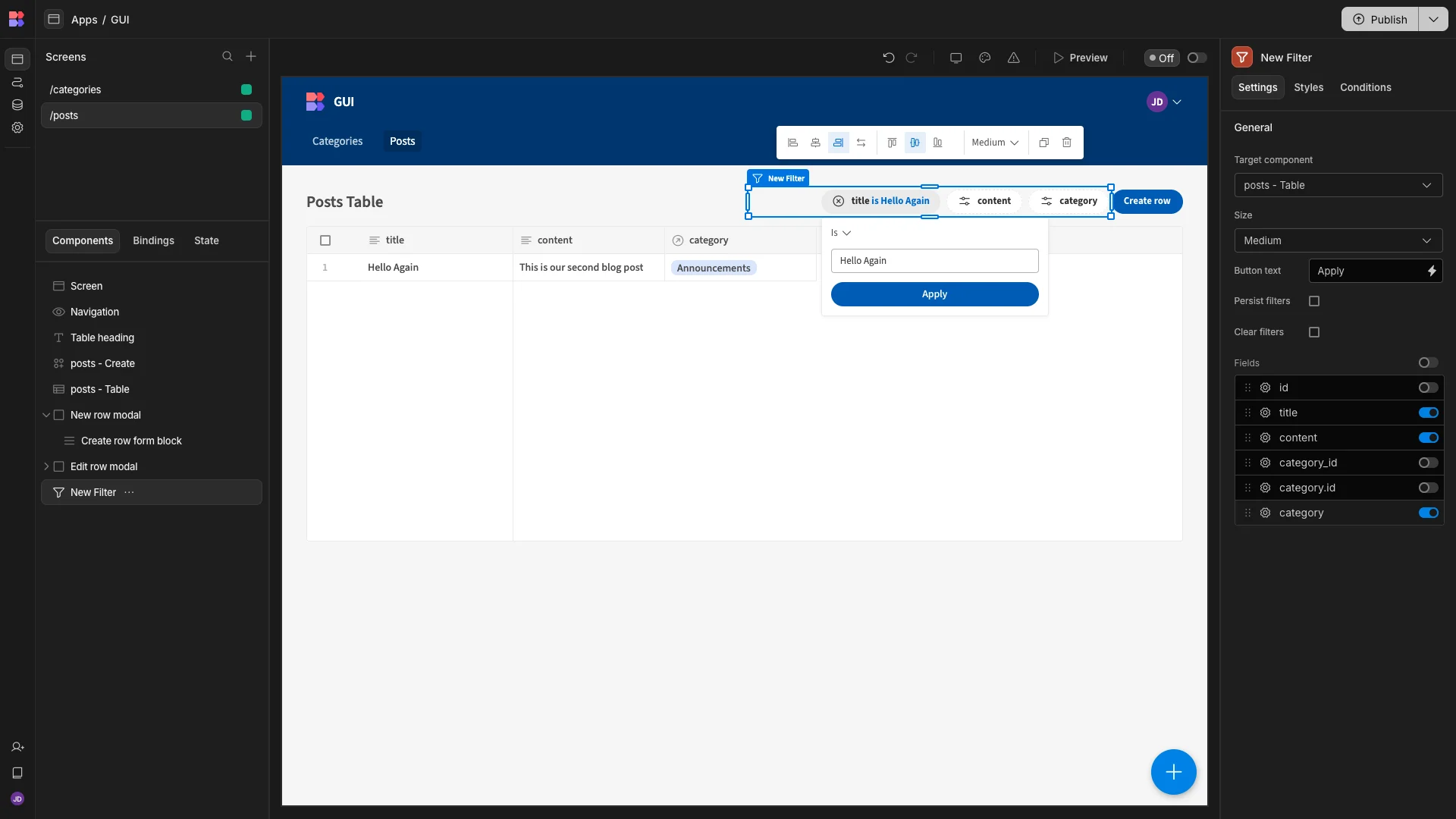Image resolution: width=1456 pixels, height=819 pixels.
Task: Check the Clear filters checkbox
Action: [1314, 332]
